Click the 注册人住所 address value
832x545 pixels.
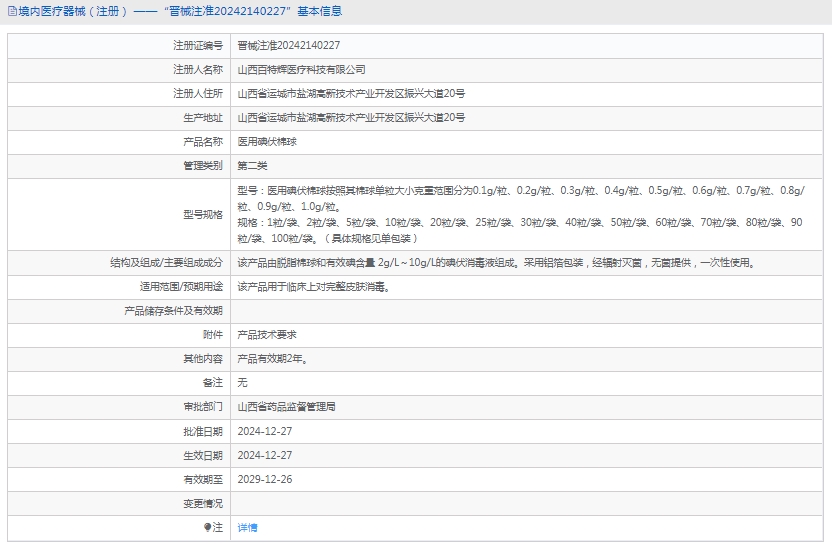(350, 94)
